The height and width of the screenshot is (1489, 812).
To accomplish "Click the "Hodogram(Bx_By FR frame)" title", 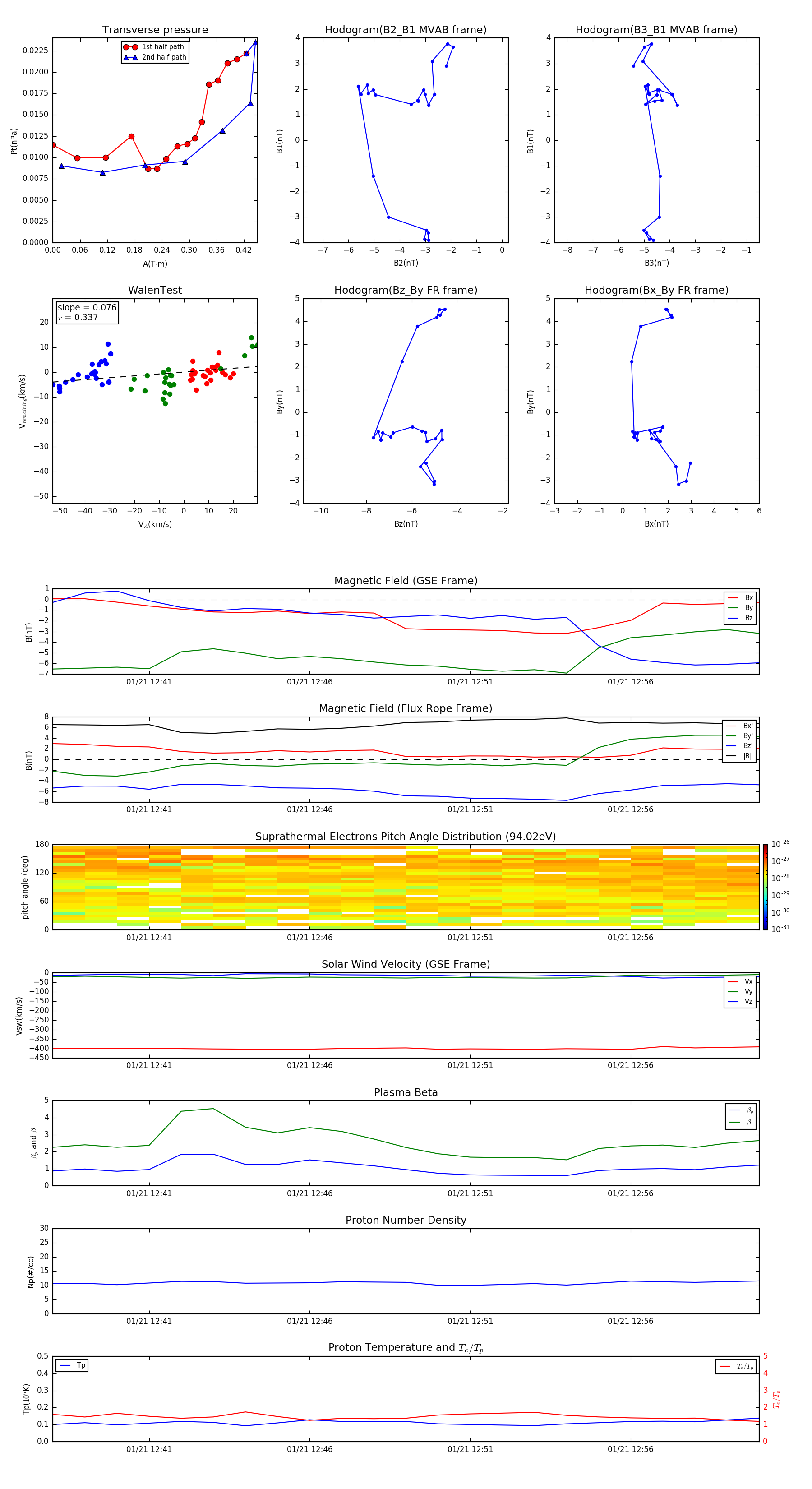I will [x=656, y=290].
